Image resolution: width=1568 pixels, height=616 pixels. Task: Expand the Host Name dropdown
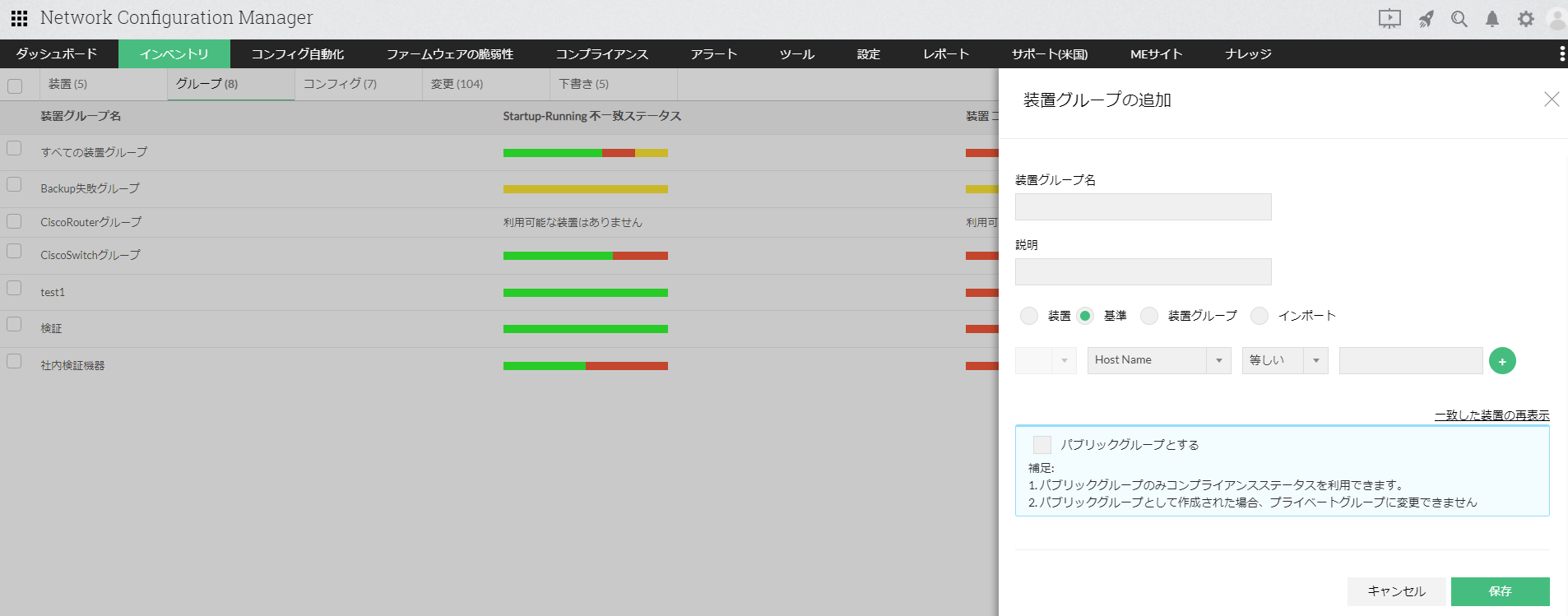[x=1158, y=360]
